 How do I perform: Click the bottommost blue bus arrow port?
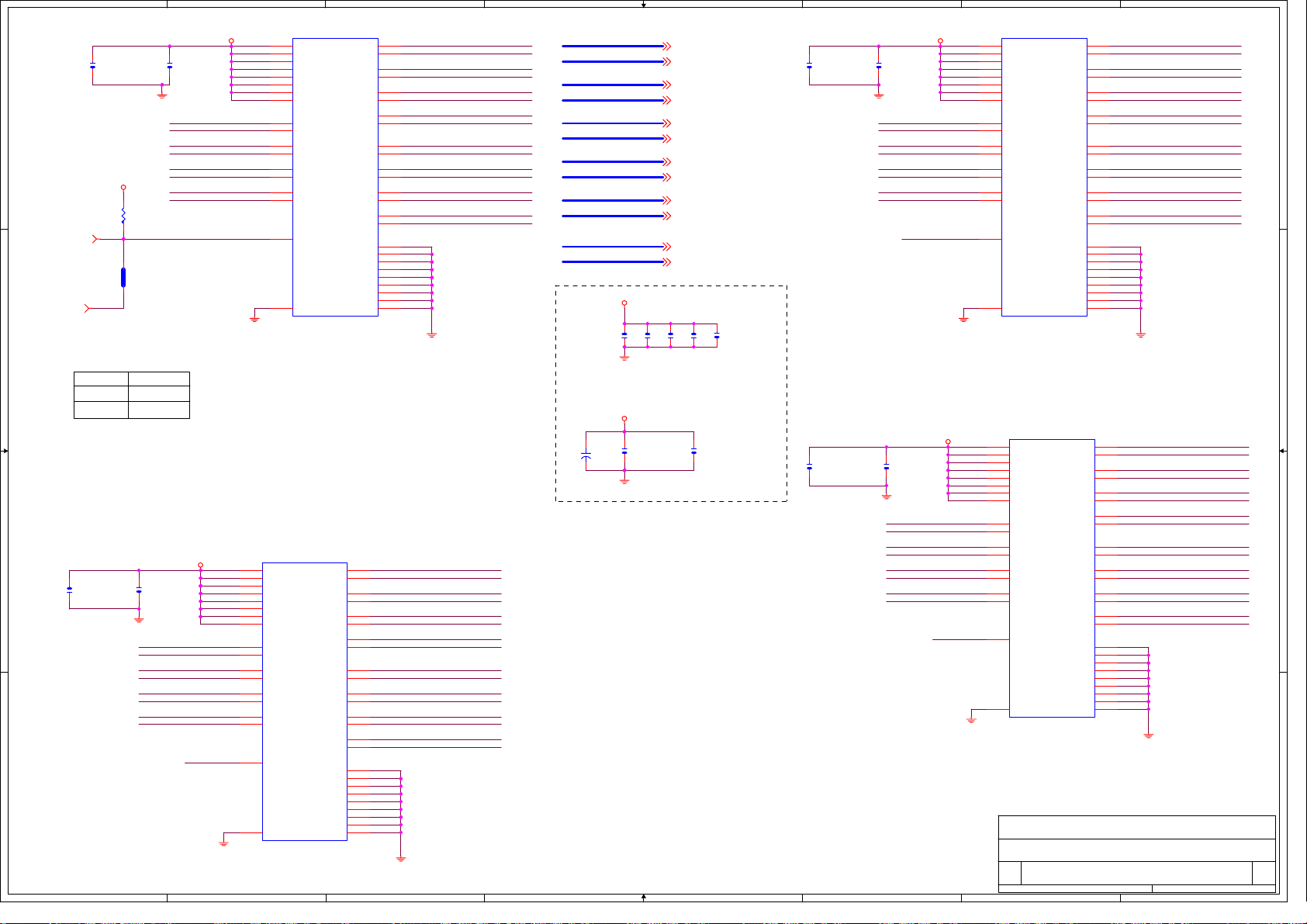point(667,262)
